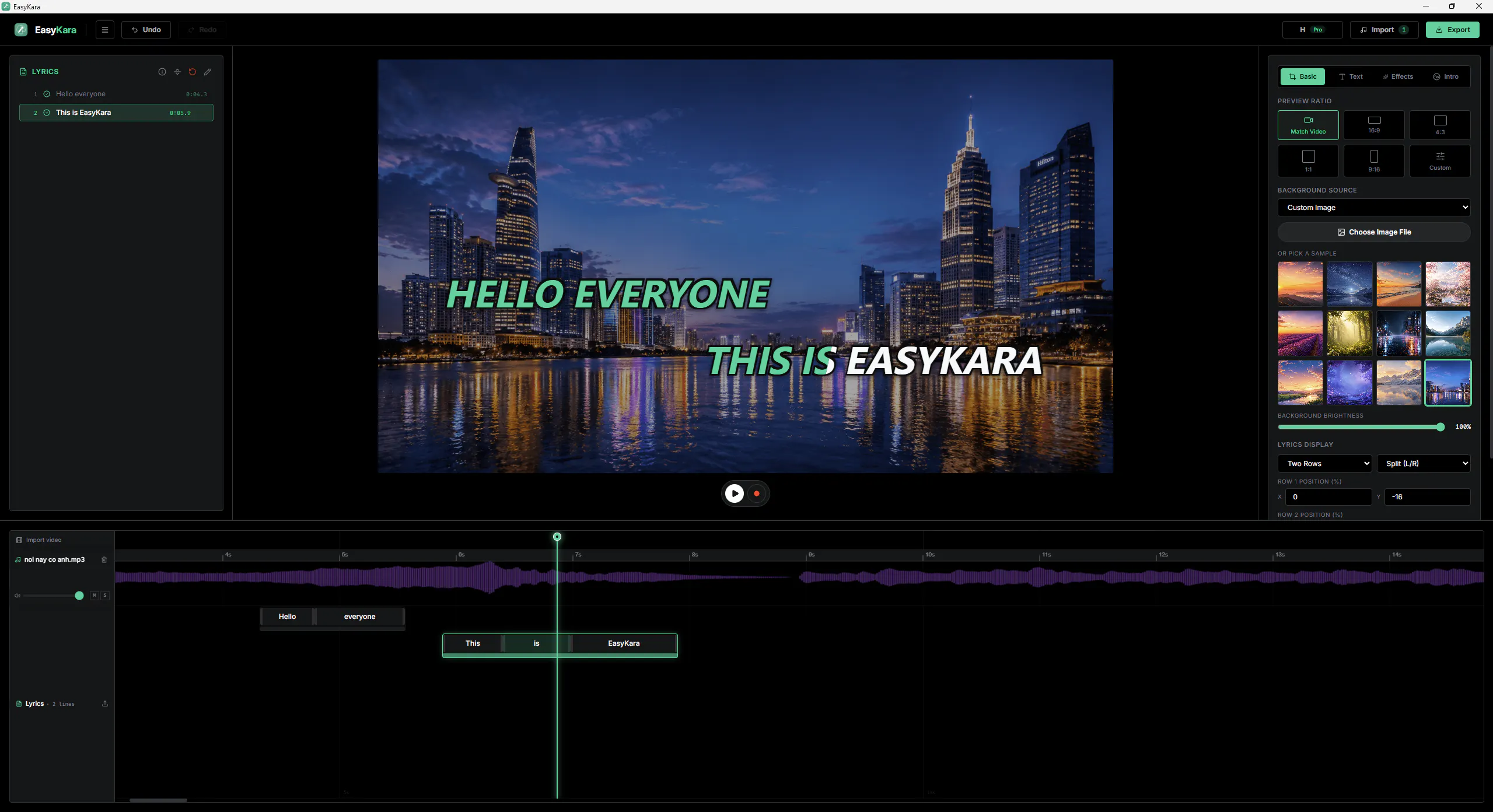Reset lyrics with the red refresh icon

click(x=193, y=72)
